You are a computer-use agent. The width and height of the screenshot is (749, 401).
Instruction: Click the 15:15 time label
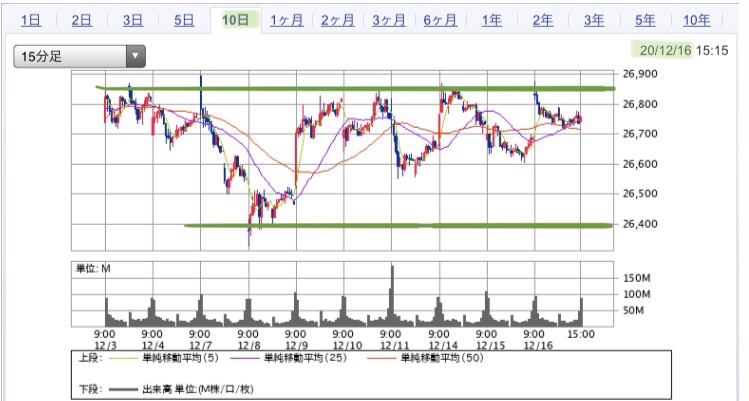coord(712,50)
